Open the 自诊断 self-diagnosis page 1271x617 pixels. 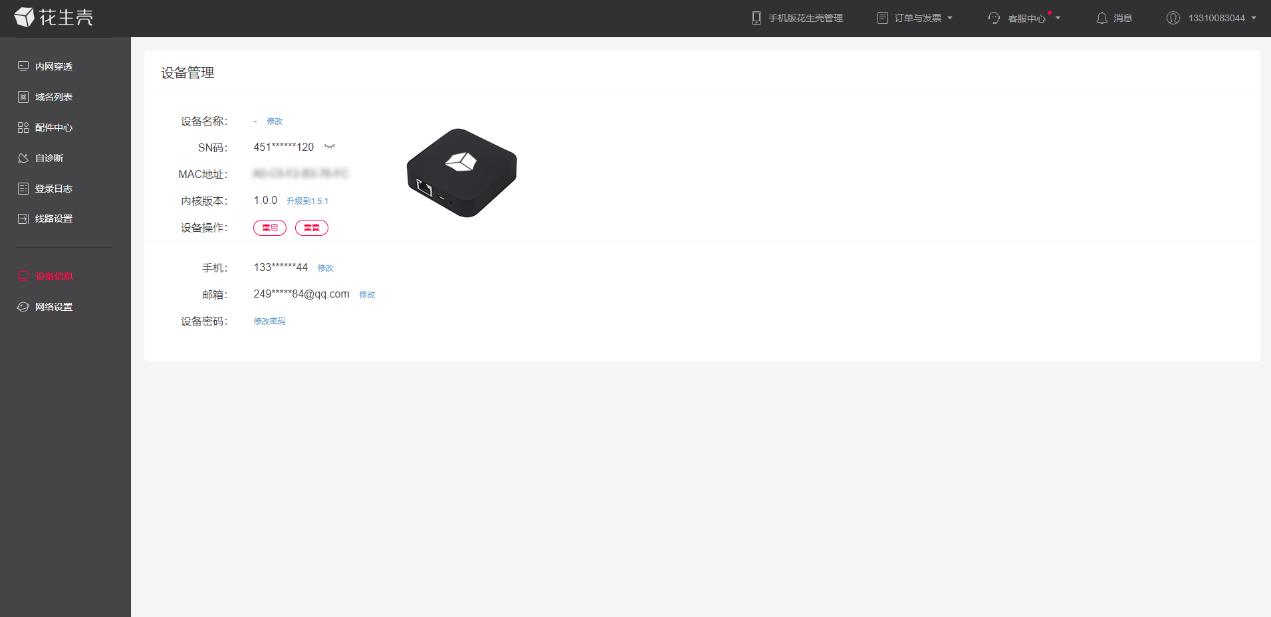41,158
